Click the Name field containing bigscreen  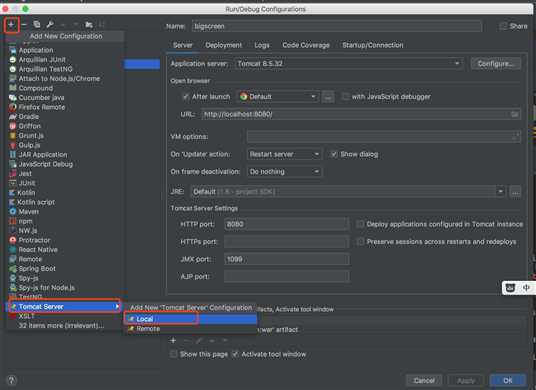[337, 26]
